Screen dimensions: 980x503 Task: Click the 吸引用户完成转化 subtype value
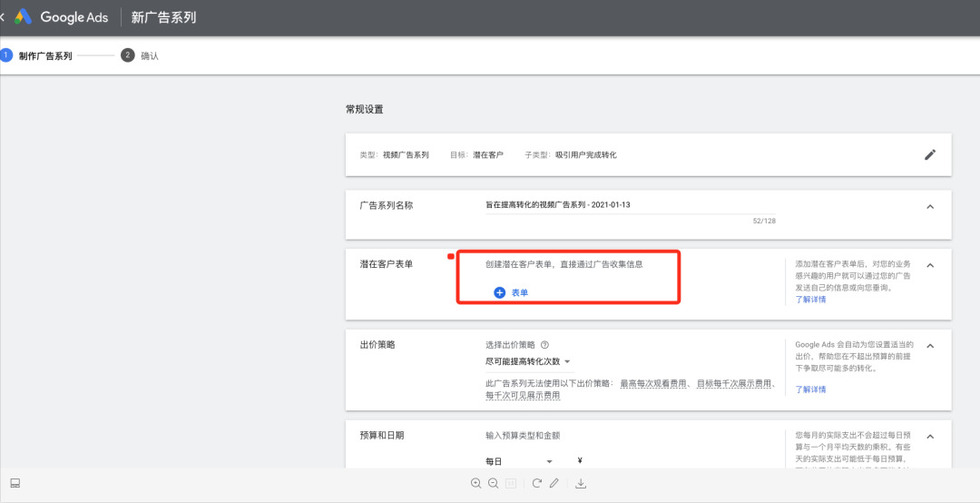[x=586, y=155]
